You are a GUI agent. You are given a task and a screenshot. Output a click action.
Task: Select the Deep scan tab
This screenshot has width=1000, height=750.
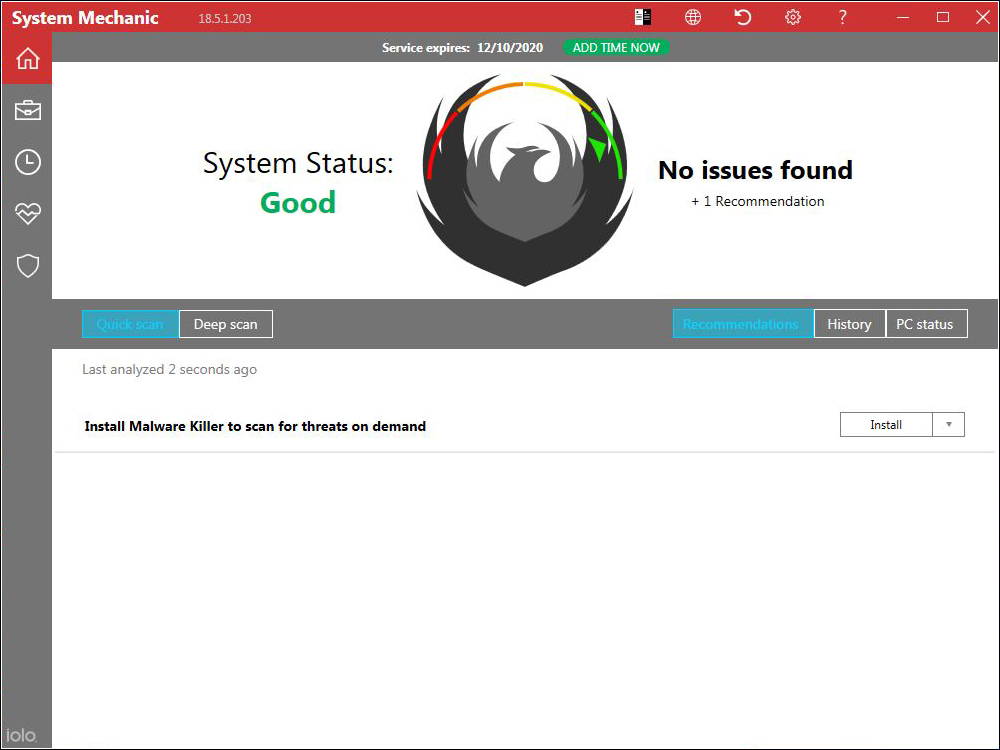tap(226, 324)
